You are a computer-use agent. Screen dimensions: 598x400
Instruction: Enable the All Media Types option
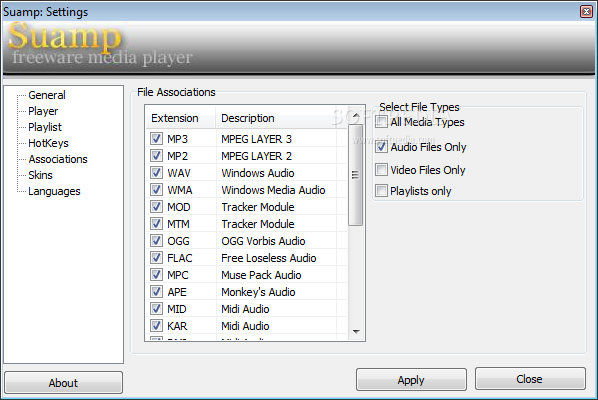381,122
